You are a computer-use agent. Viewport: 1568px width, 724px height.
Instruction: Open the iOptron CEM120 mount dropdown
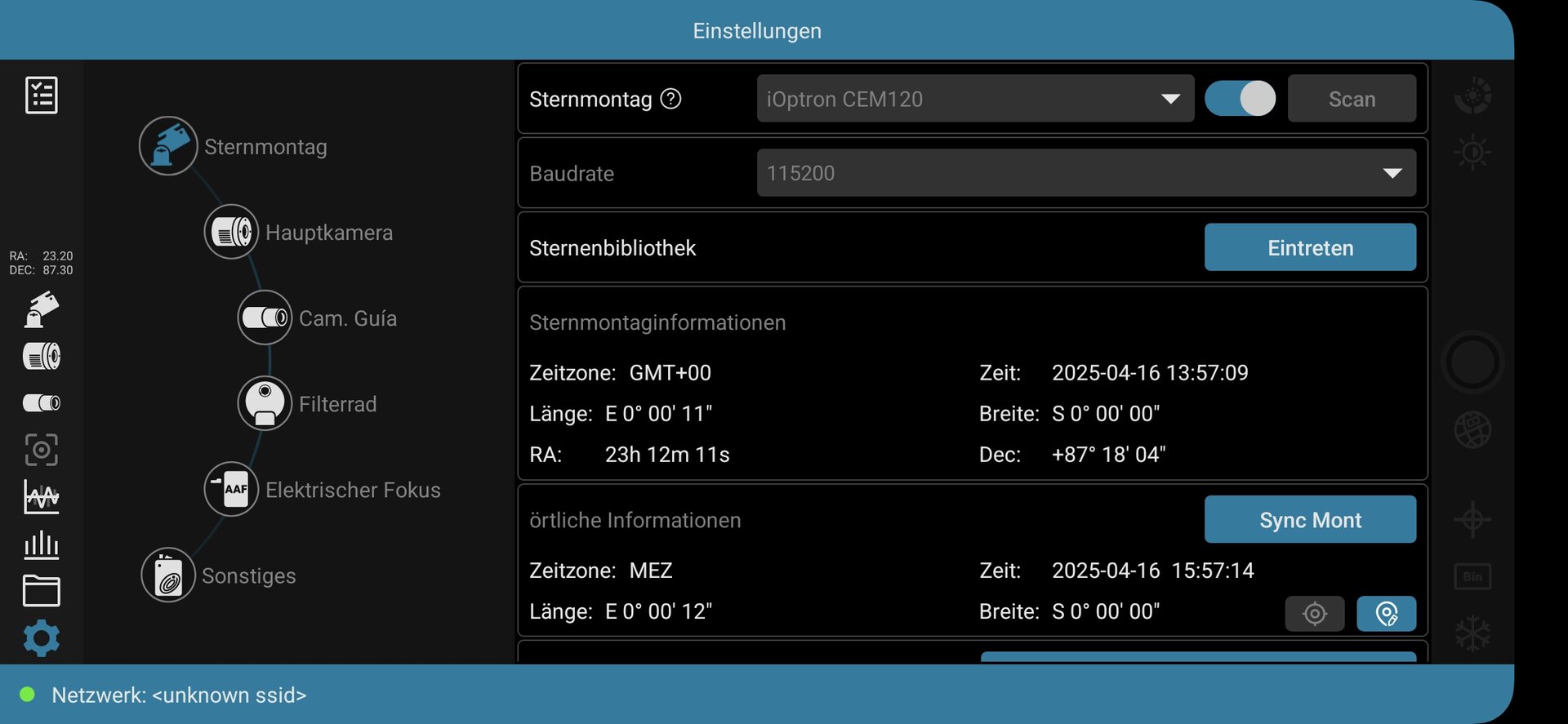(x=975, y=99)
